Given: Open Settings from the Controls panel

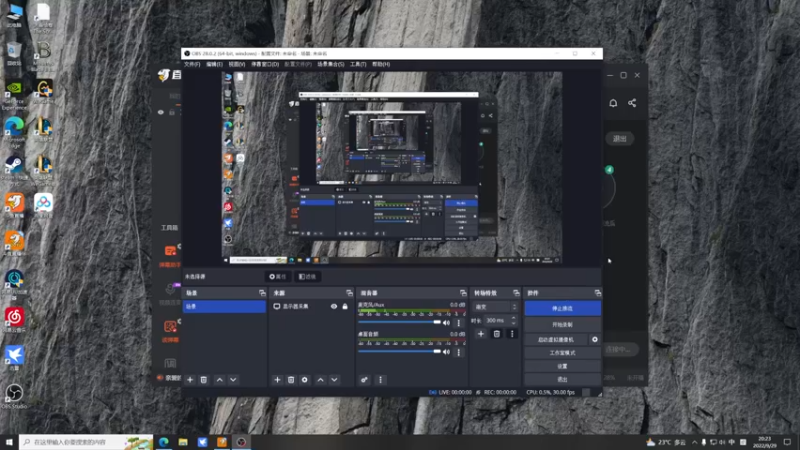Looking at the screenshot, I should click(x=562, y=366).
